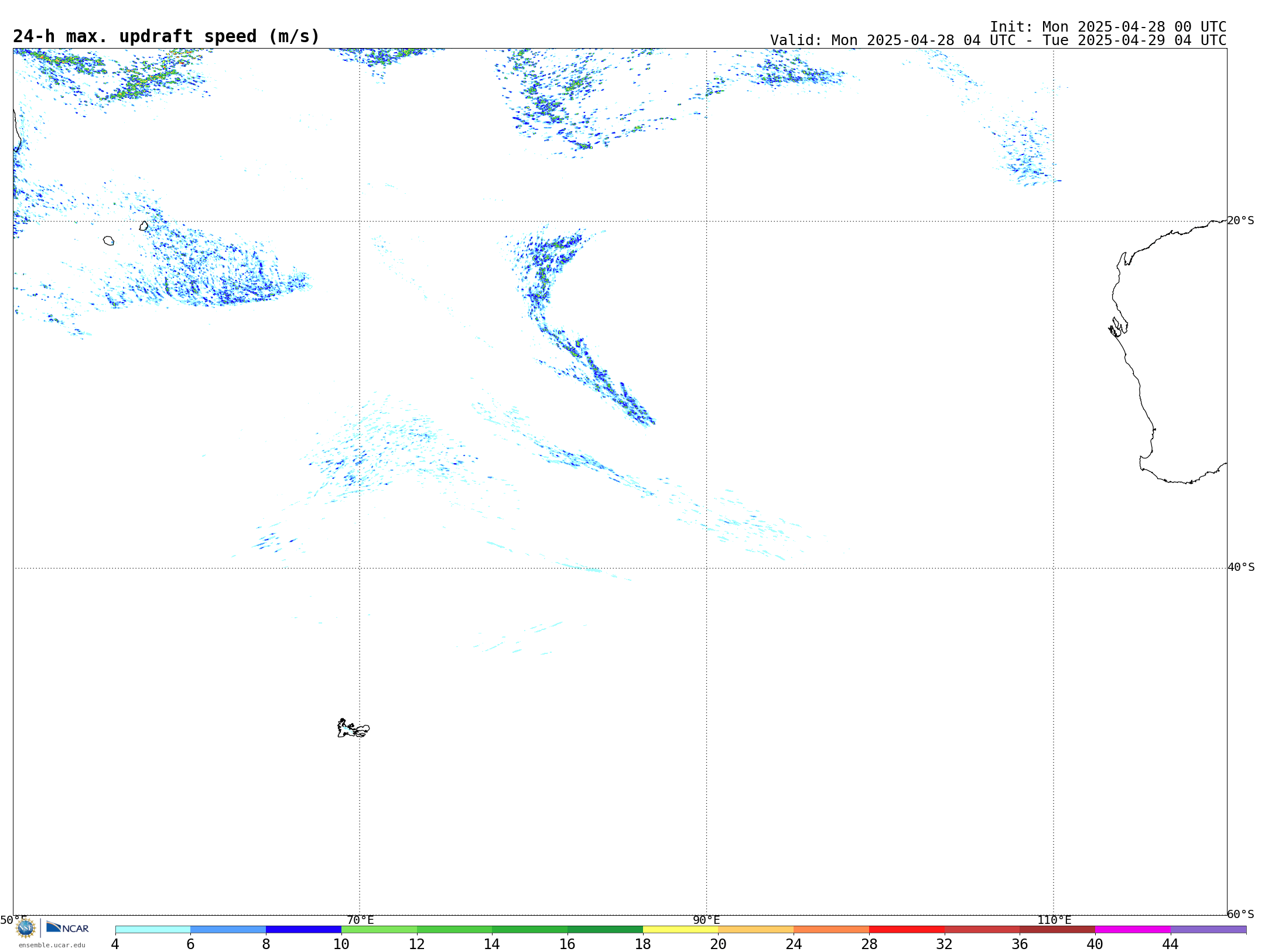The width and height of the screenshot is (1265, 952).
Task: Click the colorbar tick label 4
Action: tap(115, 944)
